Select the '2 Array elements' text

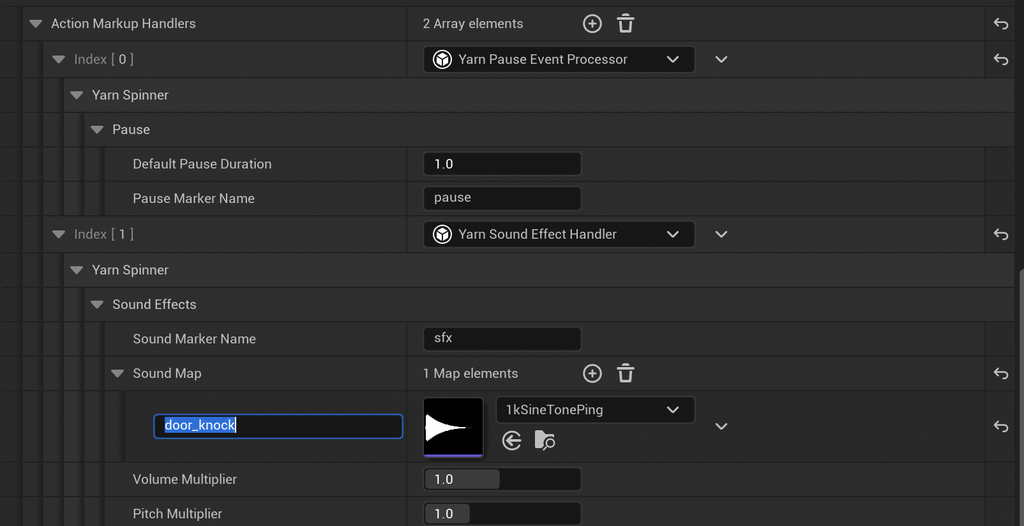point(473,24)
